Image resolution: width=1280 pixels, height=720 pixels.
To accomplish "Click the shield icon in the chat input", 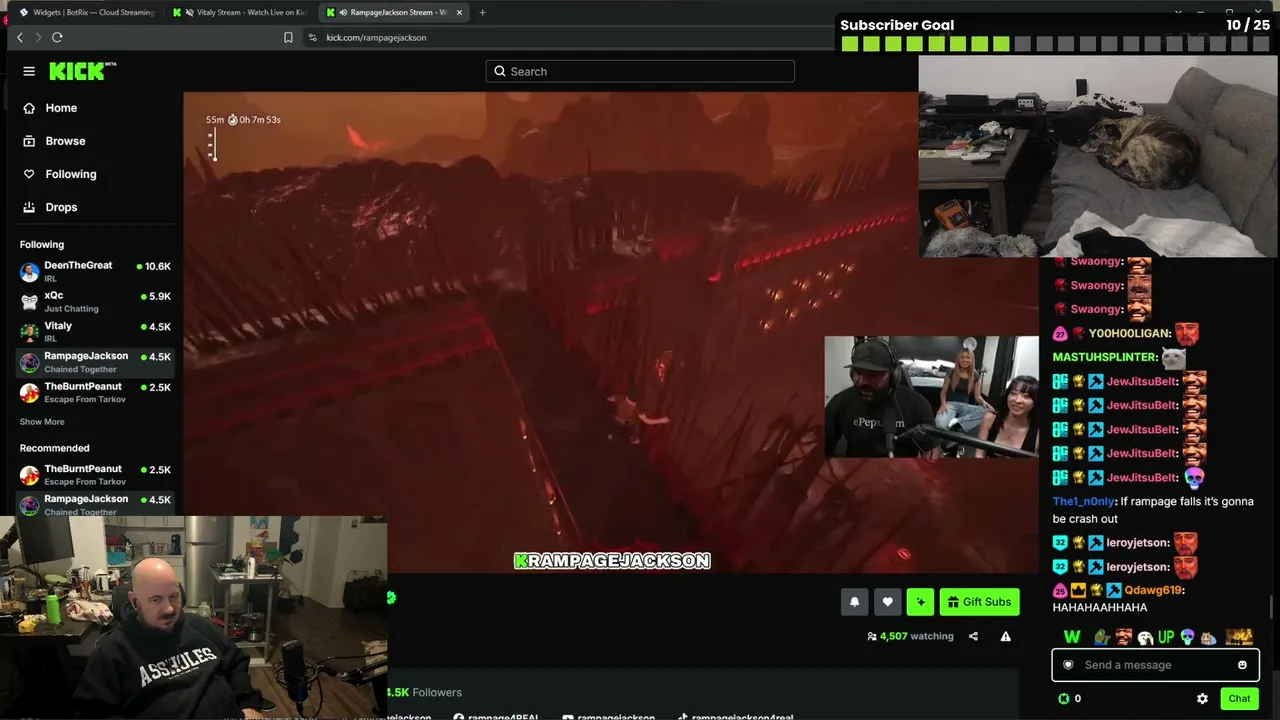I will pyautogui.click(x=1068, y=665).
